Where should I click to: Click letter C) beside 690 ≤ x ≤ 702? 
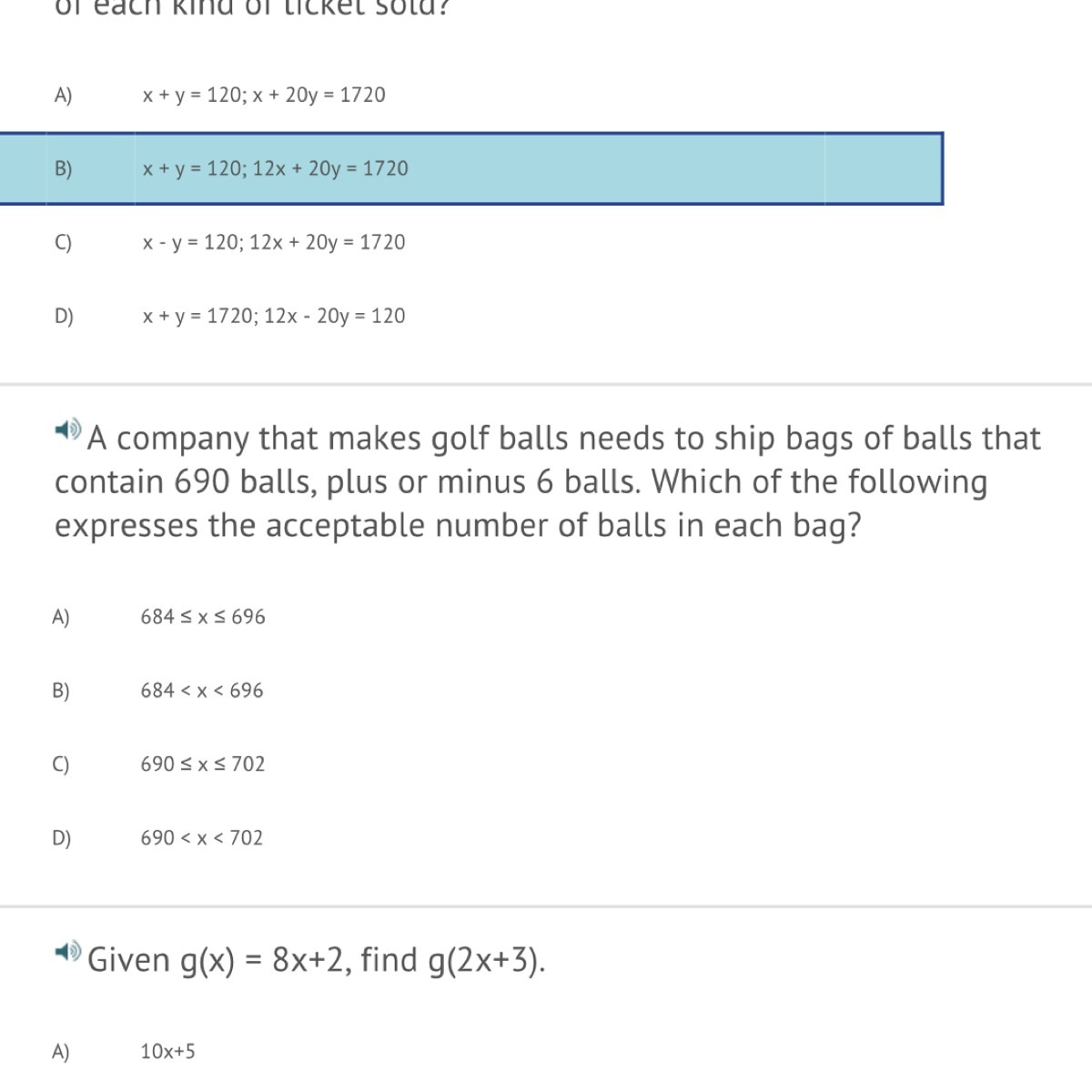(61, 764)
